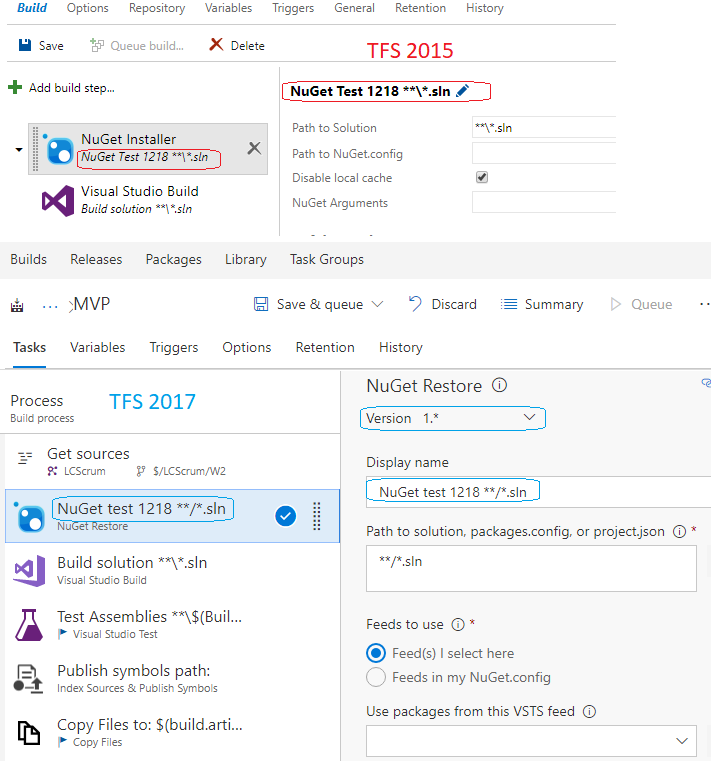Click the Discard undo arrow icon

(x=415, y=304)
